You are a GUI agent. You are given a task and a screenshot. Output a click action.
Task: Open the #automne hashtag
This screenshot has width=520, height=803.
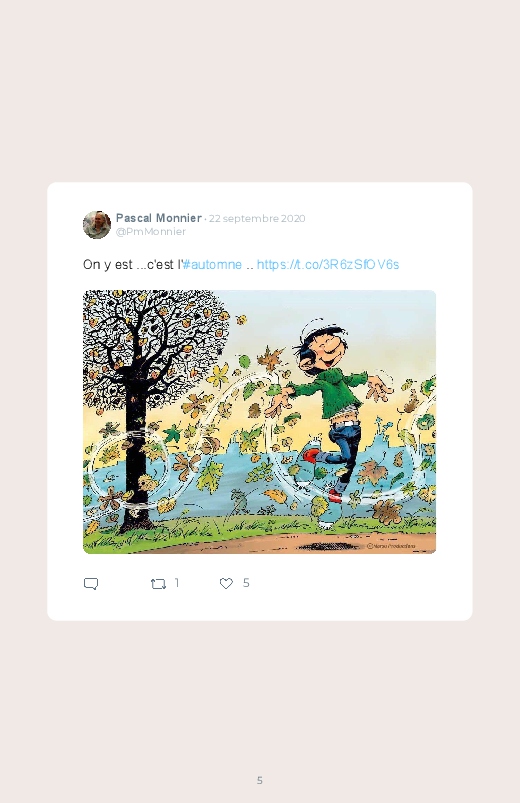pos(212,264)
